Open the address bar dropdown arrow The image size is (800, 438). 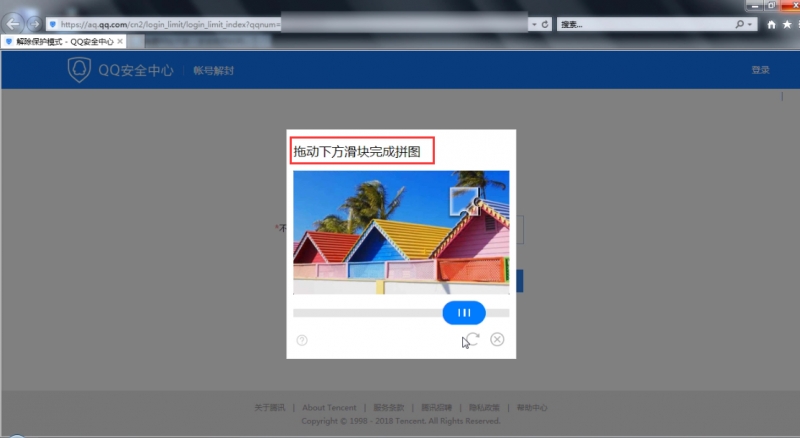click(x=534, y=24)
